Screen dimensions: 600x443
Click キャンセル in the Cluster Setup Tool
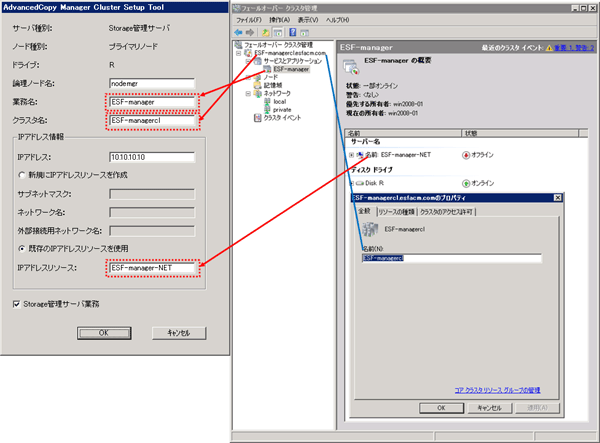179,333
